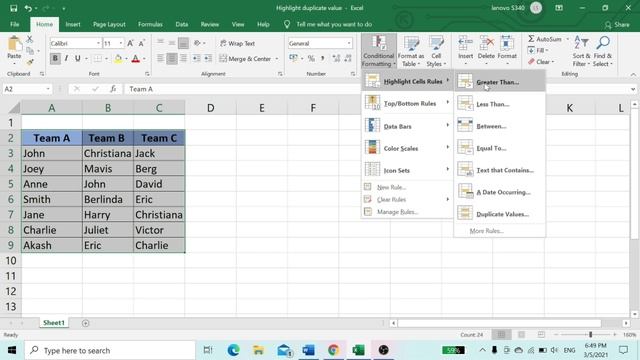Click the Undo arrow icon
Image resolution: width=640 pixels, height=360 pixels.
(28, 8)
